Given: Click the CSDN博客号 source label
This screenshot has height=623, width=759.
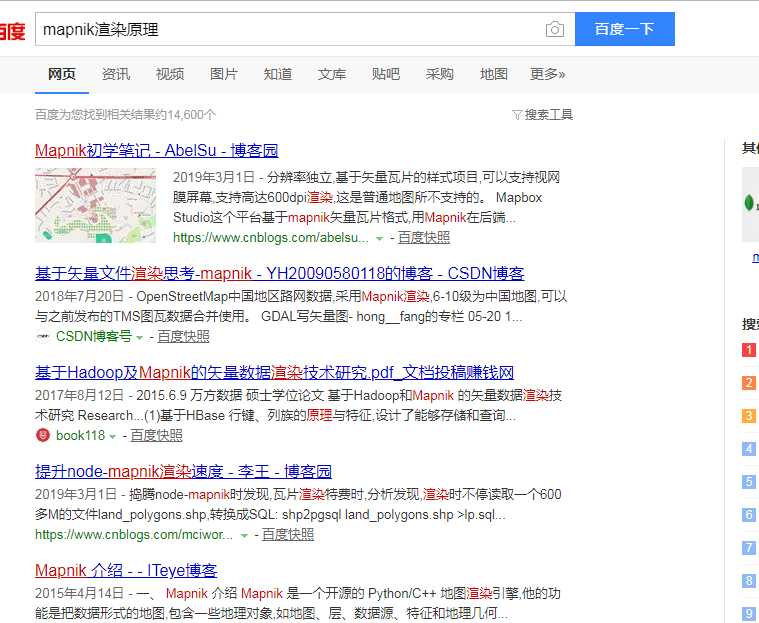Looking at the screenshot, I should coord(94,336).
